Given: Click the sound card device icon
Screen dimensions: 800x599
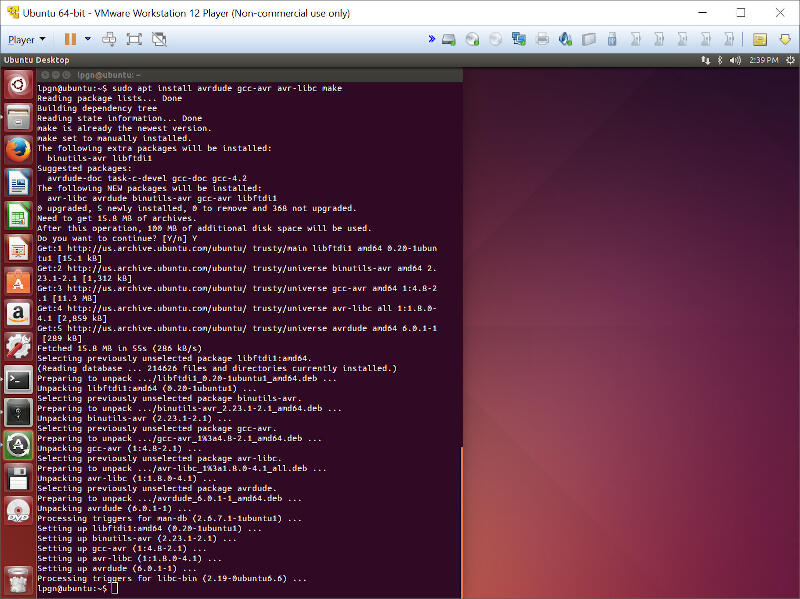Looking at the screenshot, I should 565,39.
